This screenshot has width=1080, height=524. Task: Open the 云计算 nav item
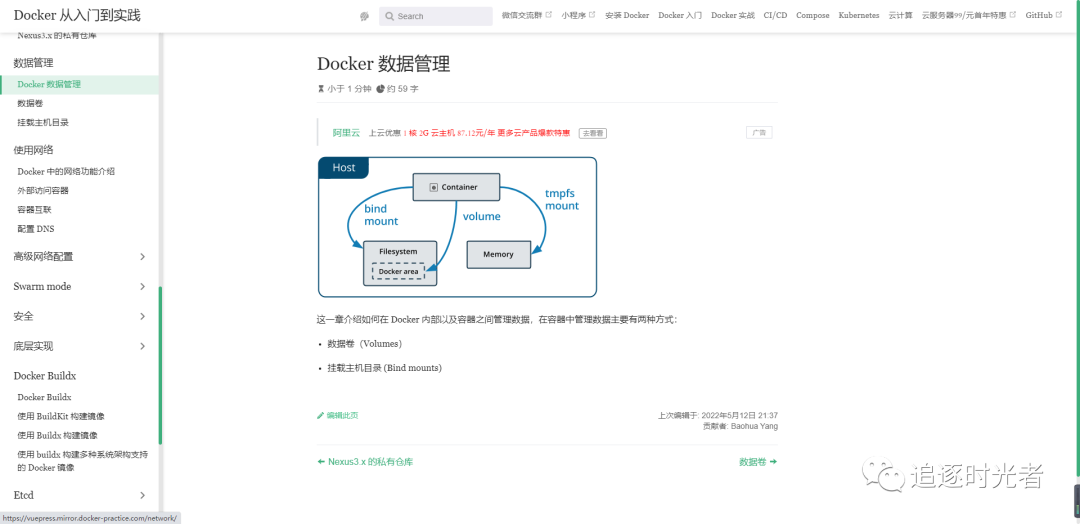pyautogui.click(x=900, y=15)
